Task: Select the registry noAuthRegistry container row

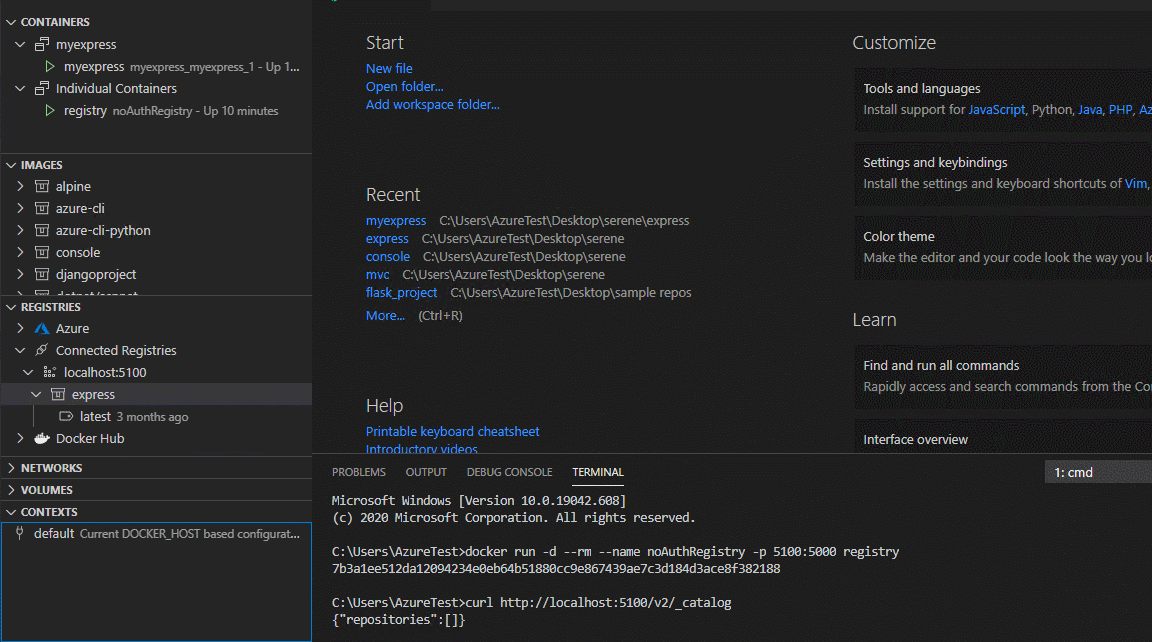Action: click(x=156, y=110)
